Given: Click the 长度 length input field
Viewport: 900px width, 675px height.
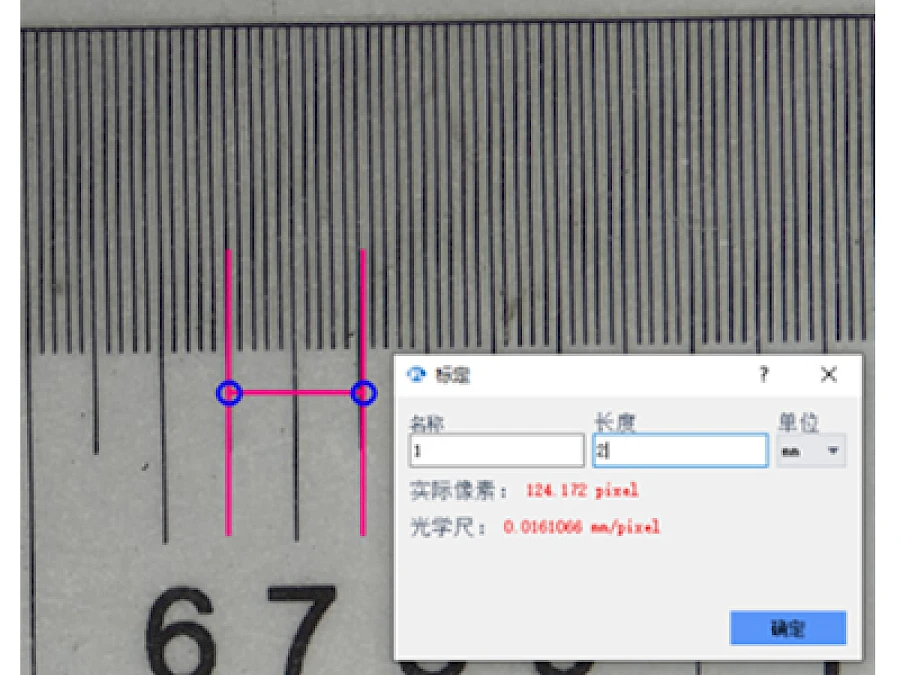Looking at the screenshot, I should (x=680, y=451).
